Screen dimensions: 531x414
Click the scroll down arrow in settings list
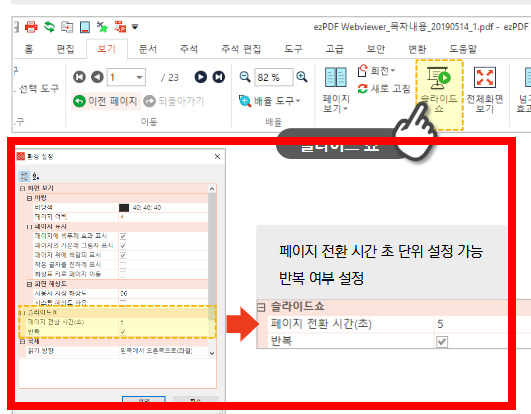(x=212, y=353)
